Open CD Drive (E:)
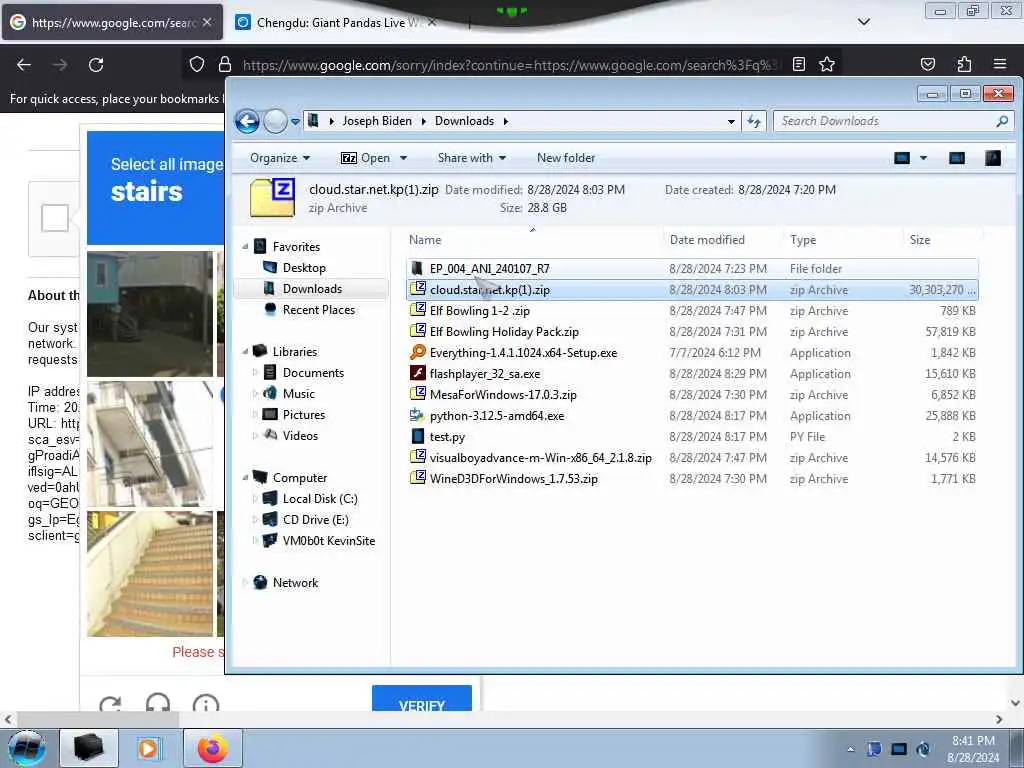Screen dimensions: 1024x768 [315, 520]
